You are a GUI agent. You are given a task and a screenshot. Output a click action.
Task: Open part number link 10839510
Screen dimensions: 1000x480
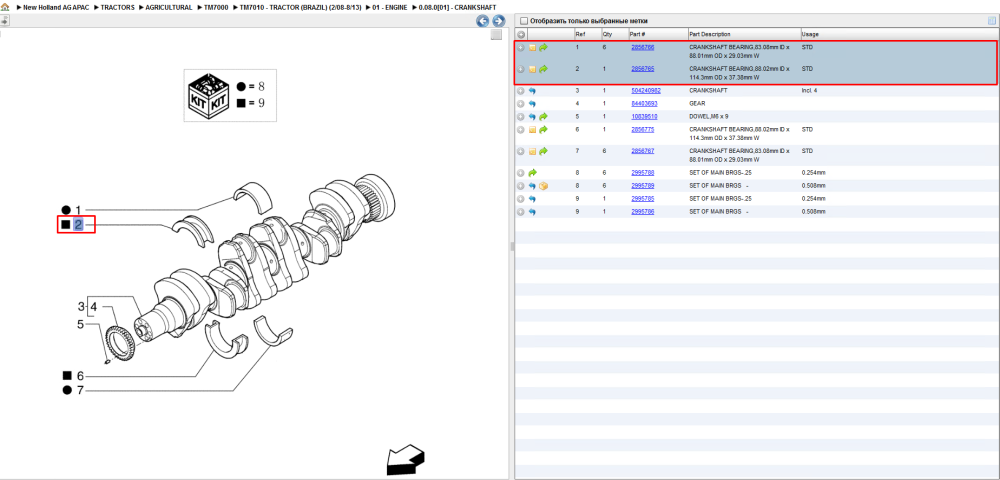point(644,117)
